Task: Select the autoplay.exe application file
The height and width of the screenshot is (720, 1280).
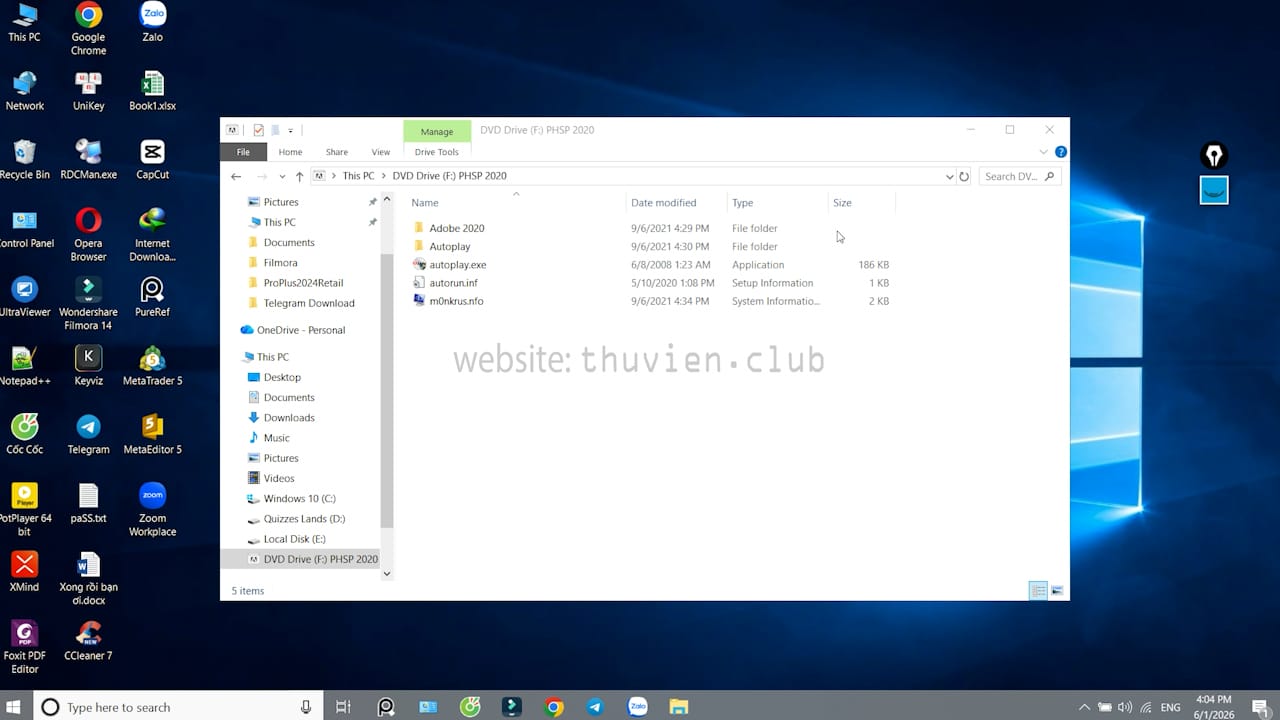Action: point(457,265)
